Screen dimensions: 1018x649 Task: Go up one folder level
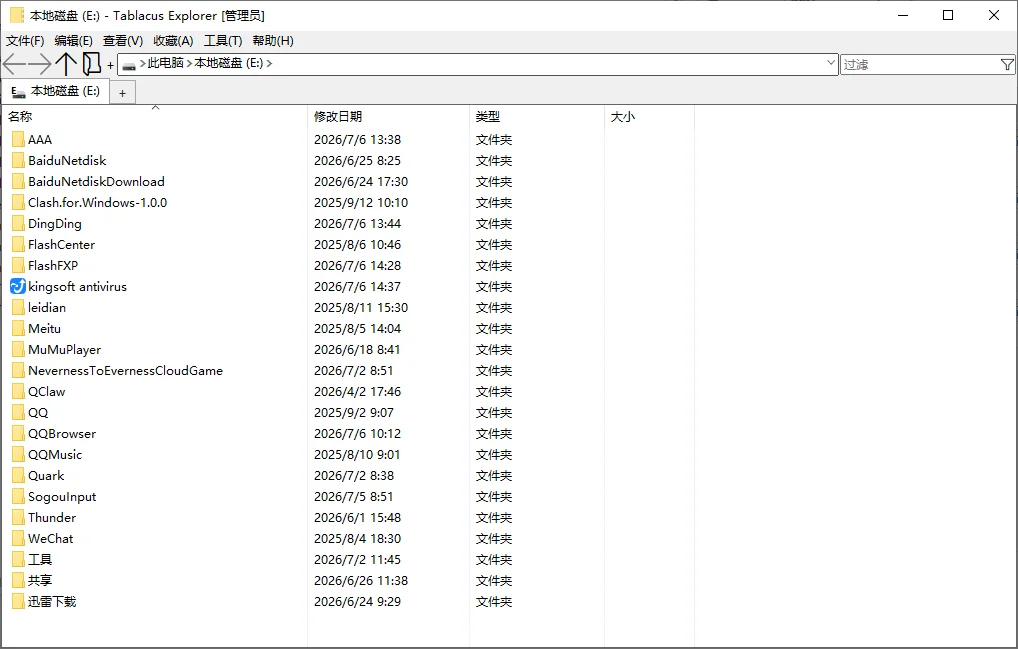tap(66, 64)
